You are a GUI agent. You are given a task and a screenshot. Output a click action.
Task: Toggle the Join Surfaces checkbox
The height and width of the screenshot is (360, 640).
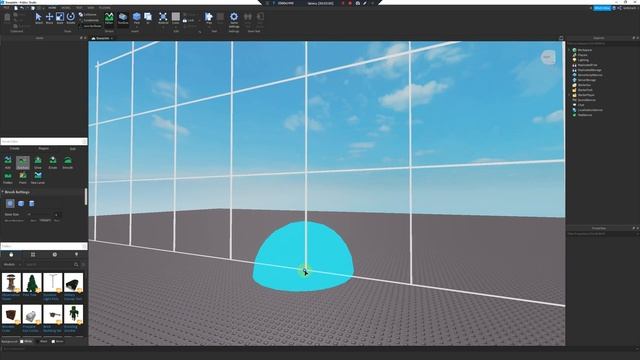point(91,26)
